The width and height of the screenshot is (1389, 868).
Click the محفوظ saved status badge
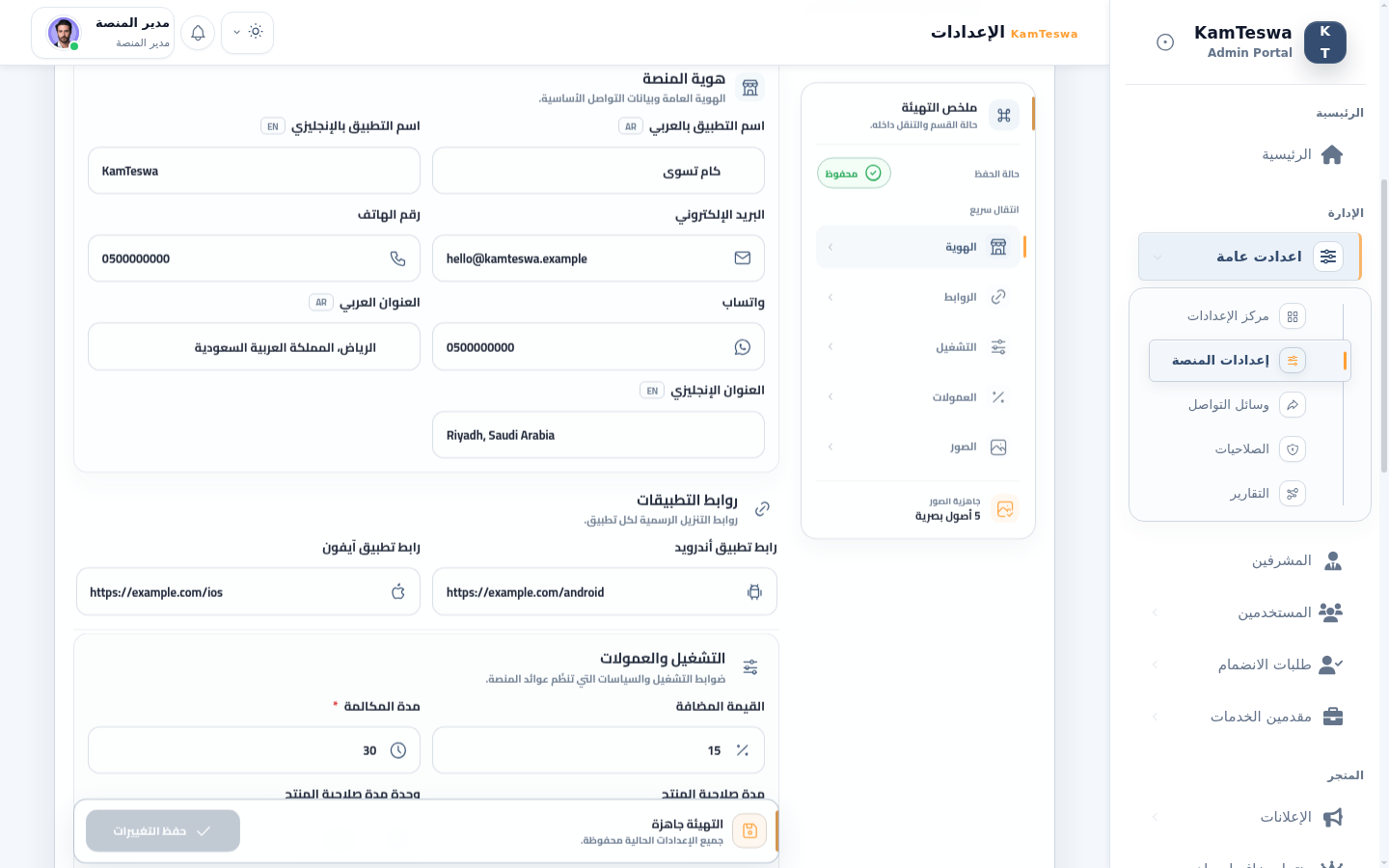pos(854,174)
